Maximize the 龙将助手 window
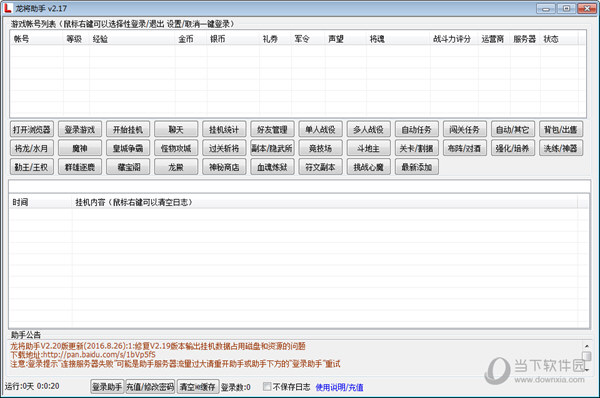Screen dimensions: 600x398 566,8
